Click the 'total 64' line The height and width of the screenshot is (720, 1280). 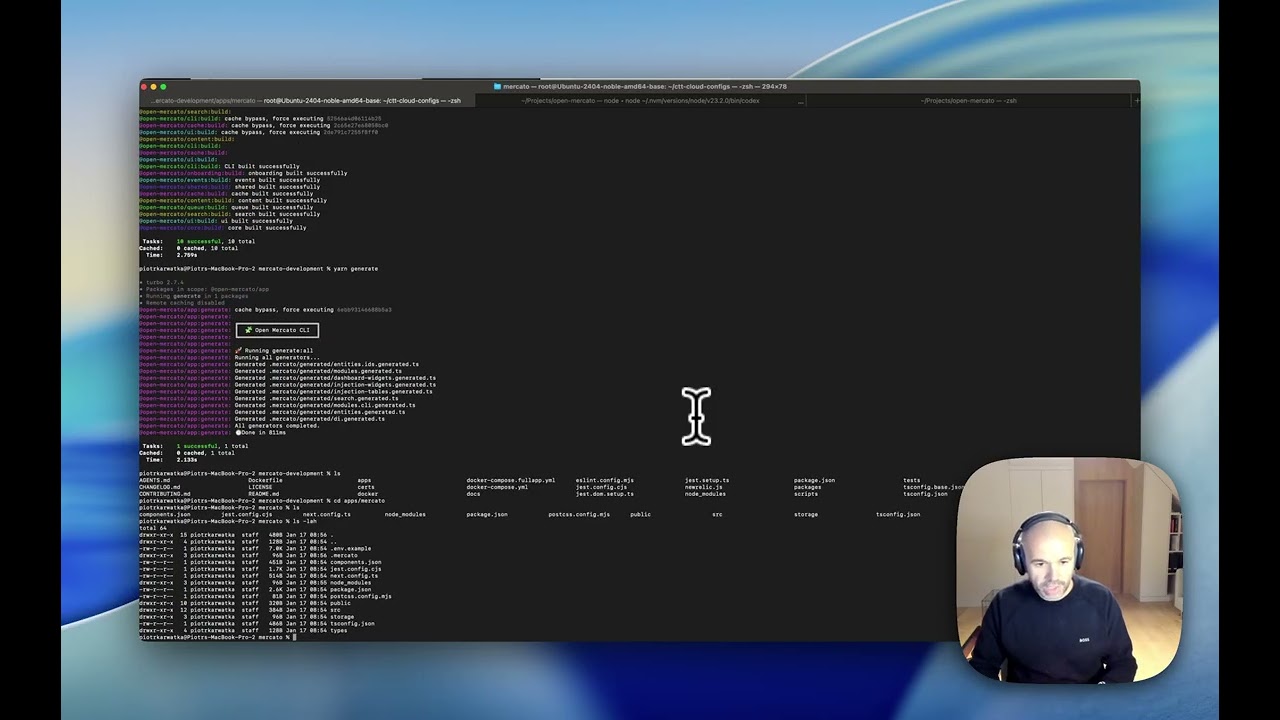point(153,528)
